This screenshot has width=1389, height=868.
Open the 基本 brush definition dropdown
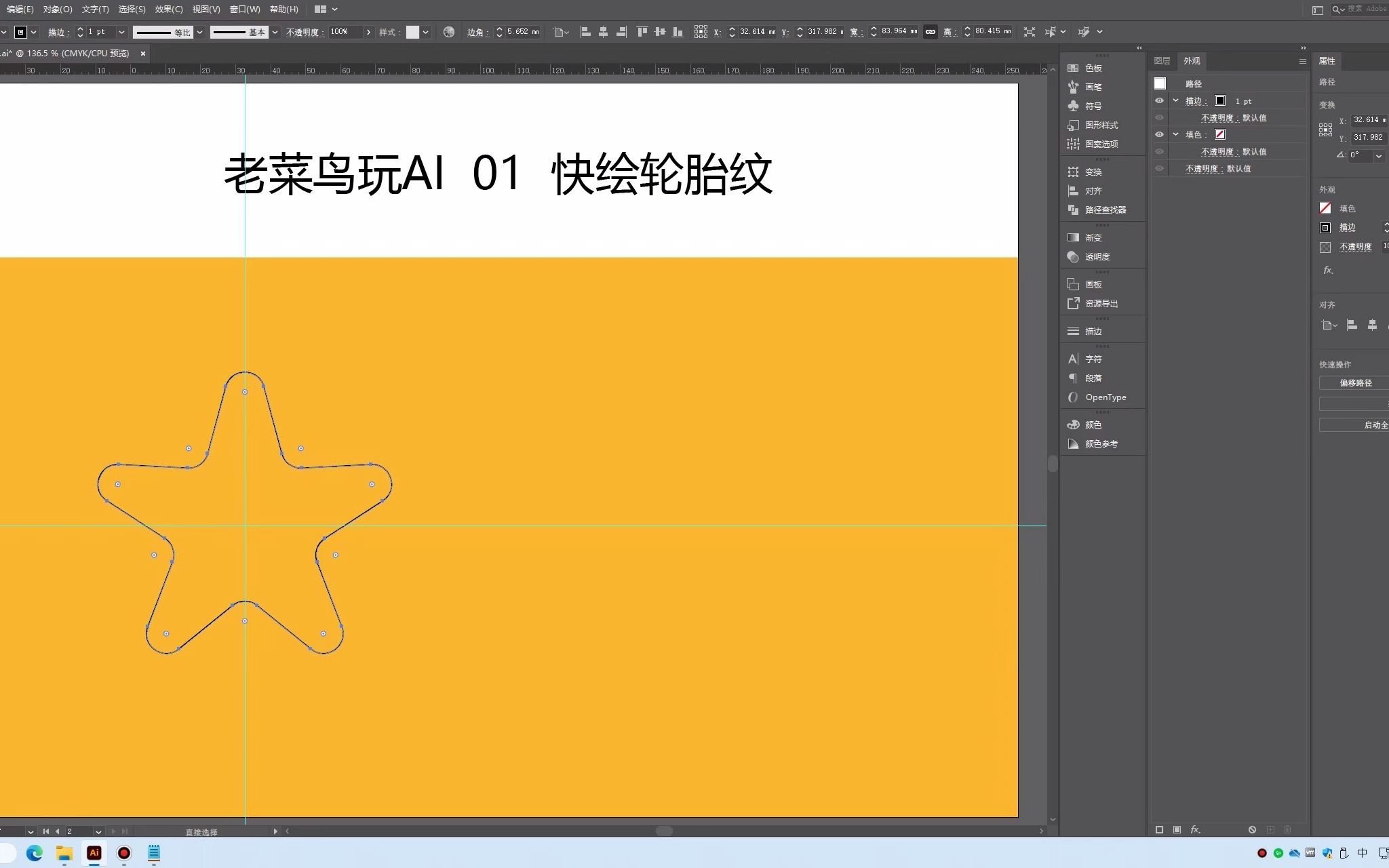click(275, 32)
